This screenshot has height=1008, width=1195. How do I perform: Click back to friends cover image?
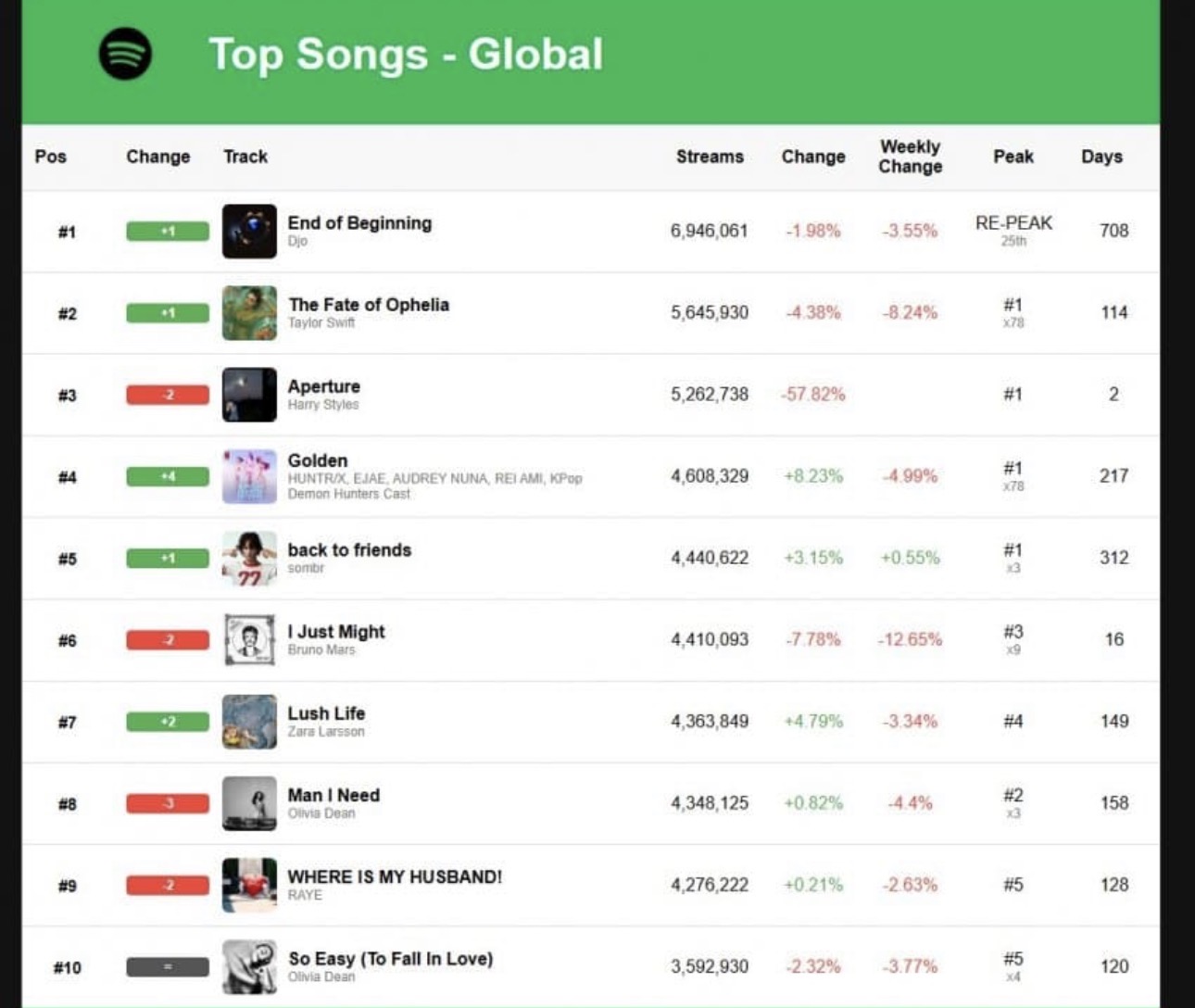(249, 558)
